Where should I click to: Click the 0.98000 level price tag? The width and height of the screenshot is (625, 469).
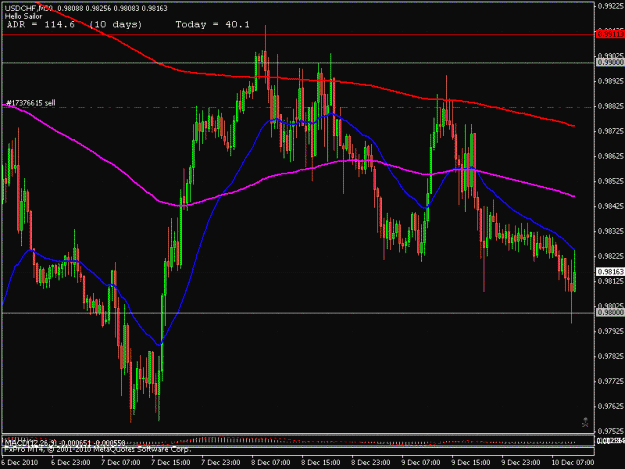(x=610, y=313)
